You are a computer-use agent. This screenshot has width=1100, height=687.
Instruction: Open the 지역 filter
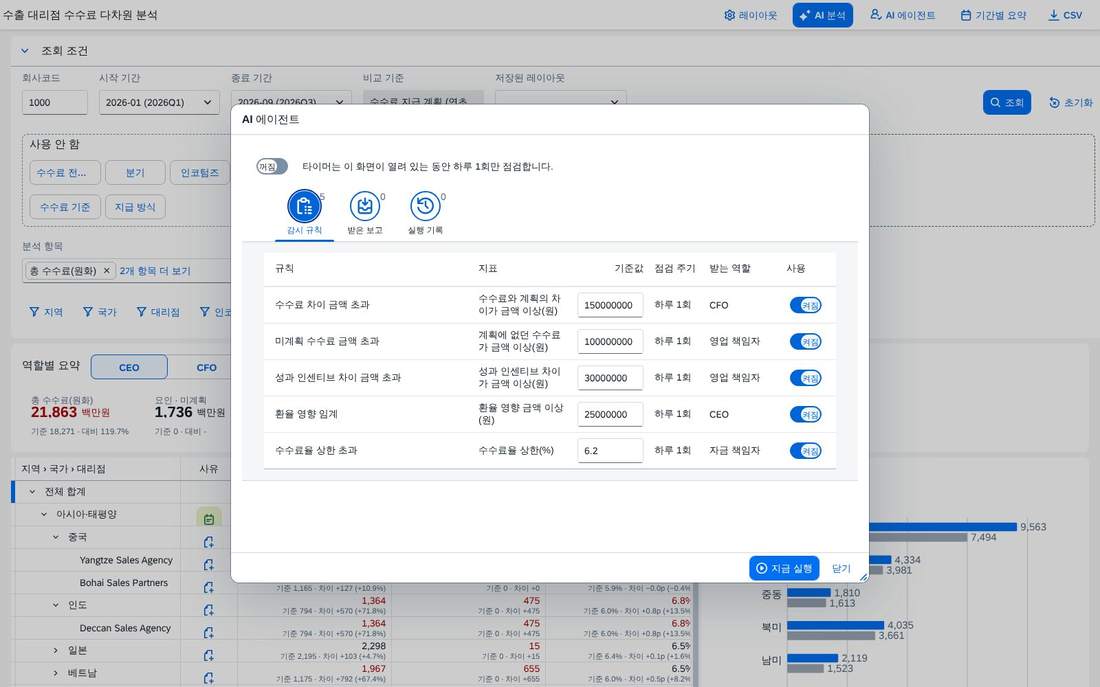coord(46,312)
